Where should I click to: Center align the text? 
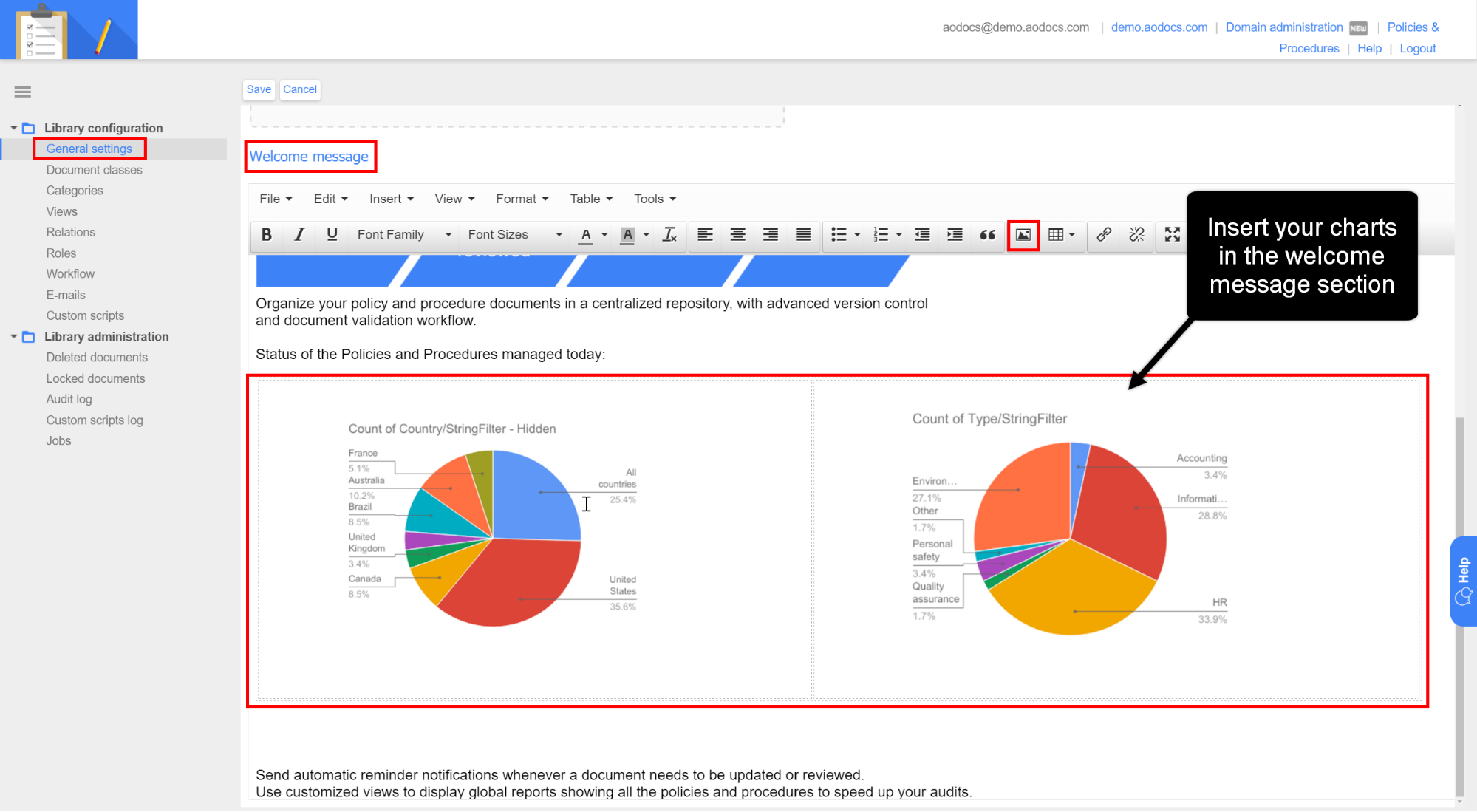pyautogui.click(x=737, y=235)
